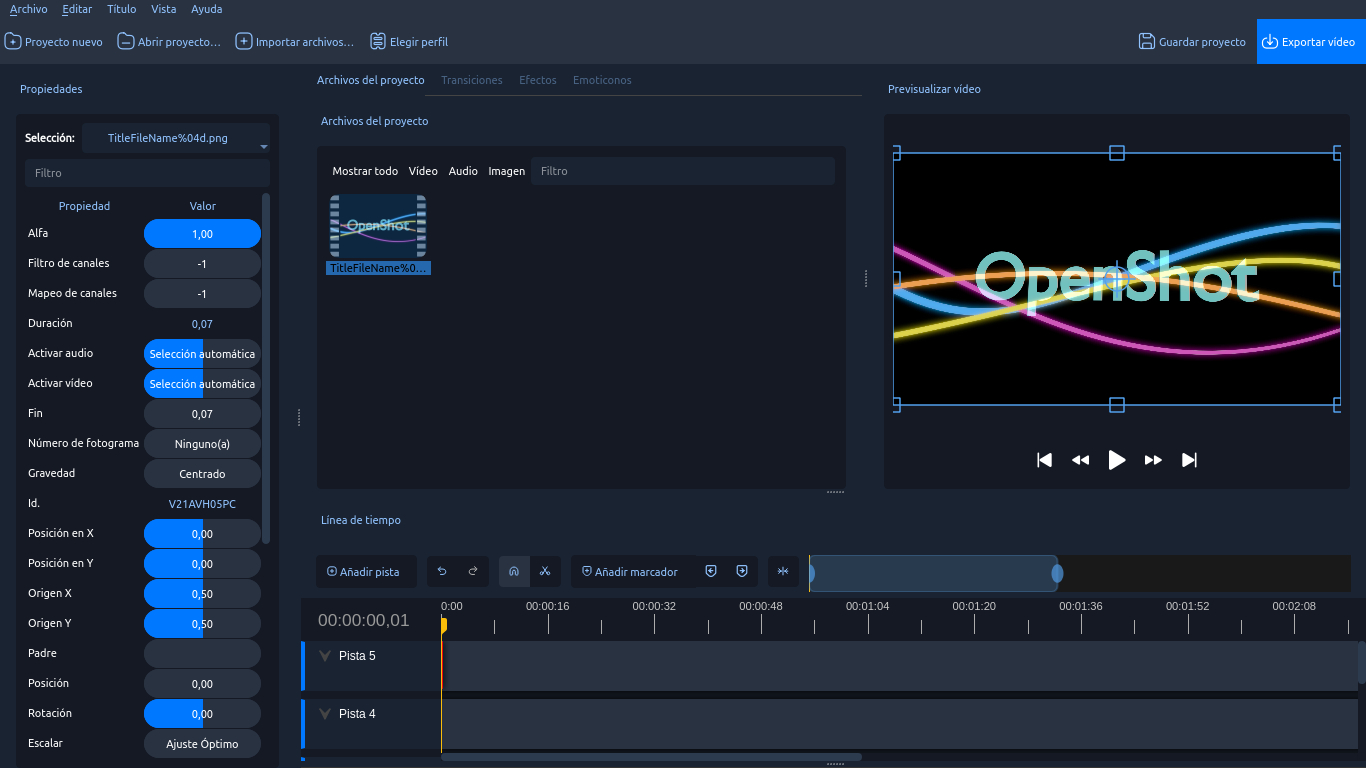Click the Id. value V21AVH05PC
This screenshot has width=1366, height=768.
pos(202,504)
